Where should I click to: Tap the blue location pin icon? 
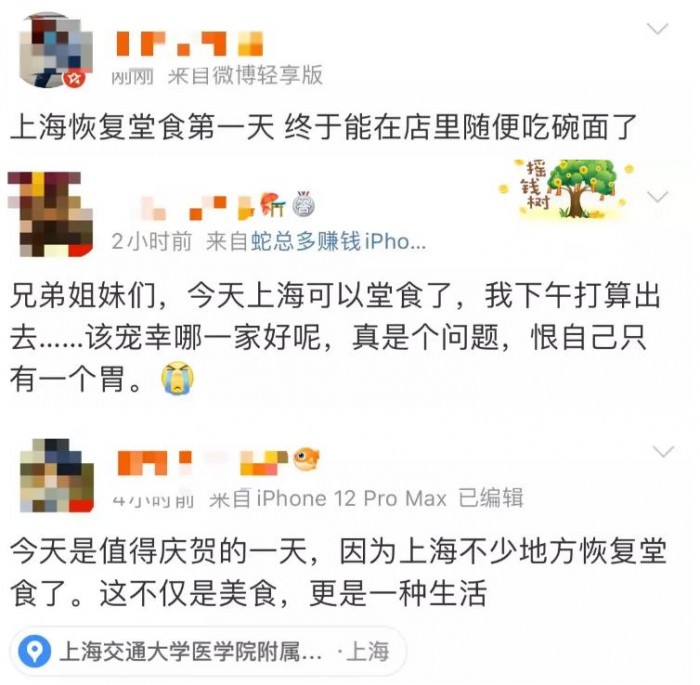click(x=34, y=651)
